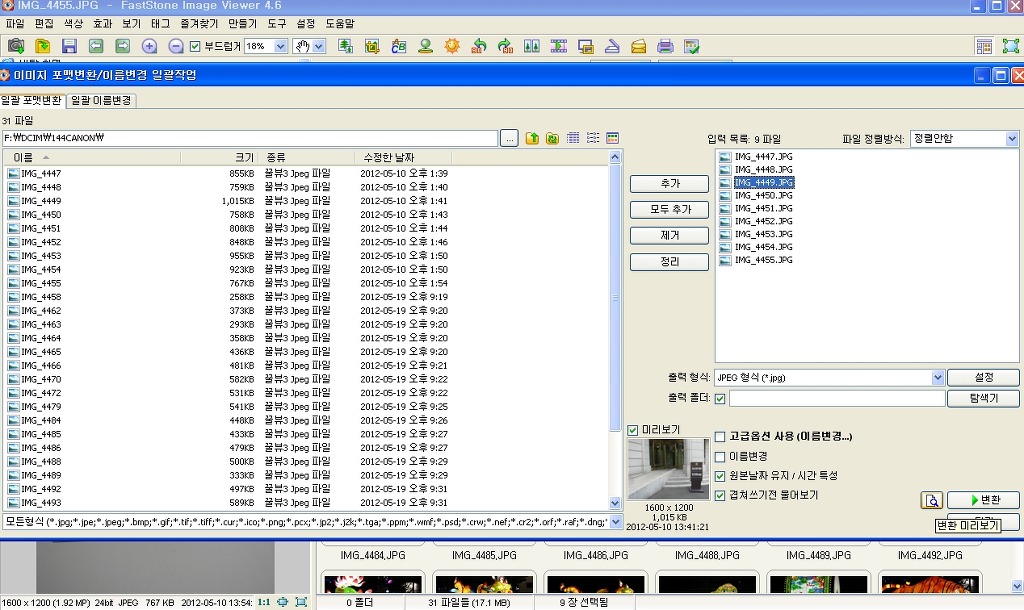
Task: Go up one folder level icon
Action: pyautogui.click(x=532, y=138)
